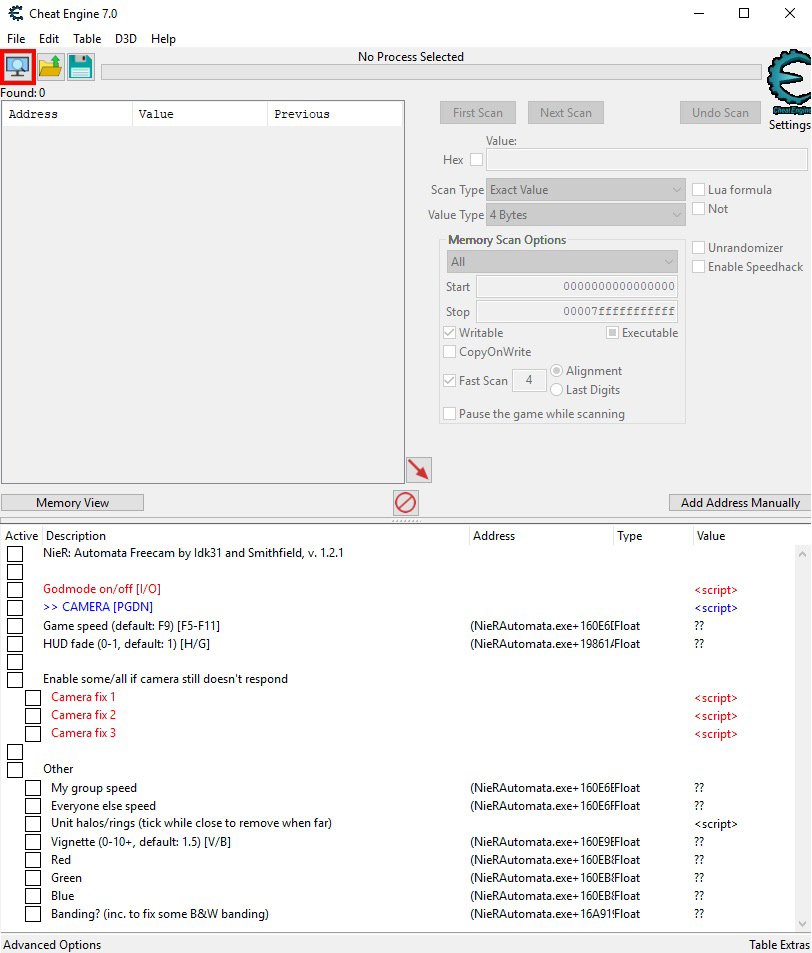Activate the Vignette entry checkbox
This screenshot has height=953, width=812.
33,842
